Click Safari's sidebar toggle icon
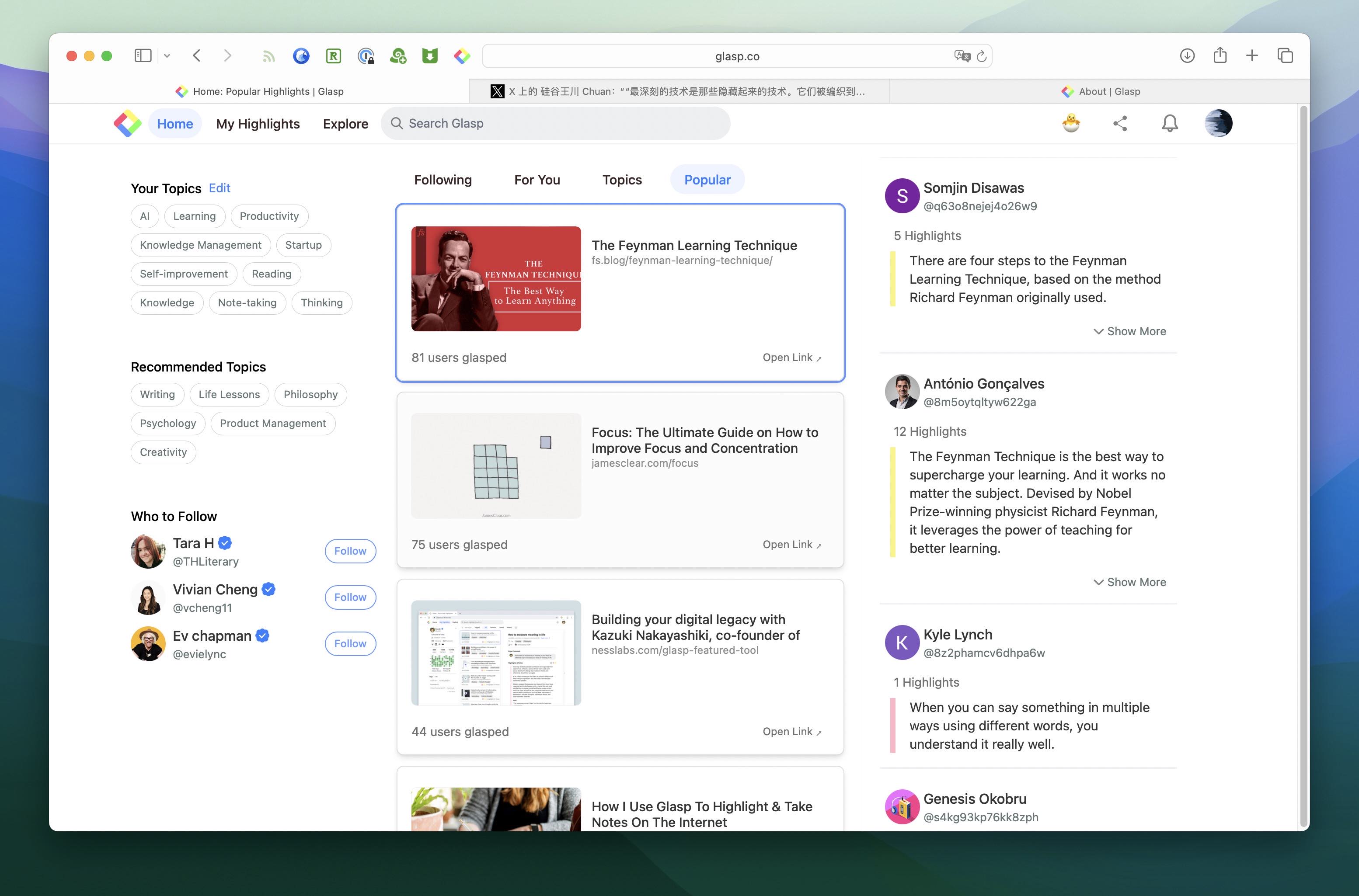 coord(143,56)
